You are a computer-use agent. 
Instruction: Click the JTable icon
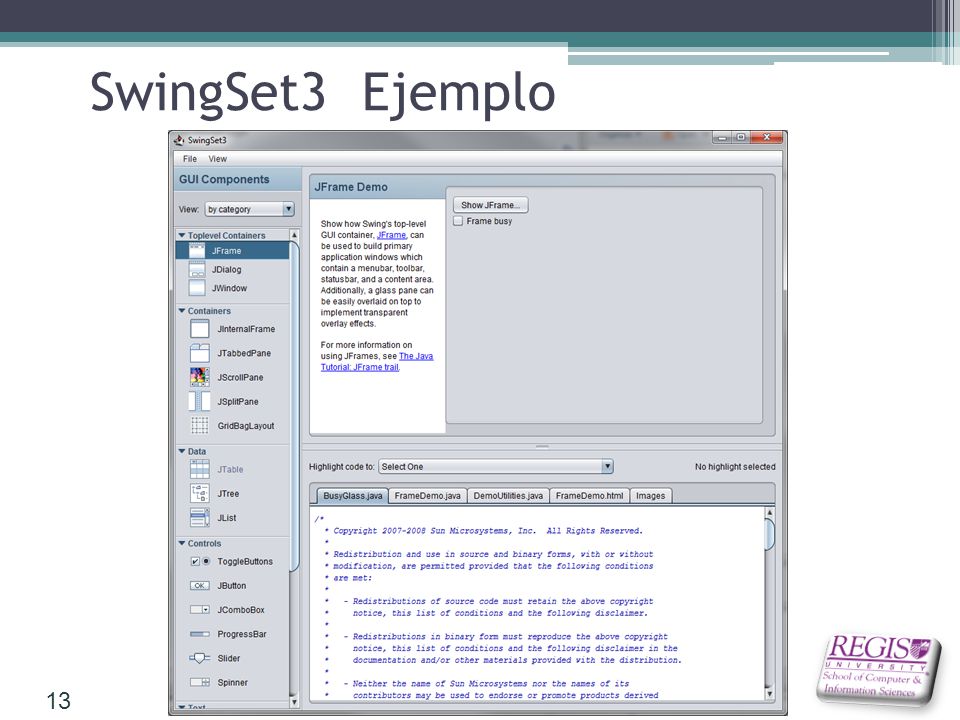200,469
